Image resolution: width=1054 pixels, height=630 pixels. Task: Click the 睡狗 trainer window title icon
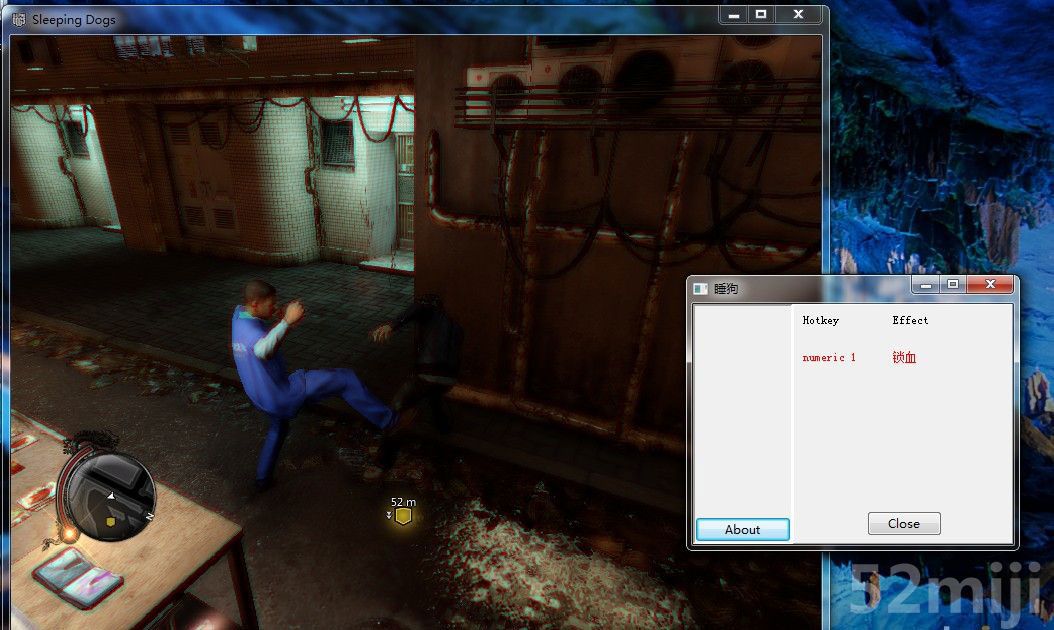coord(700,288)
